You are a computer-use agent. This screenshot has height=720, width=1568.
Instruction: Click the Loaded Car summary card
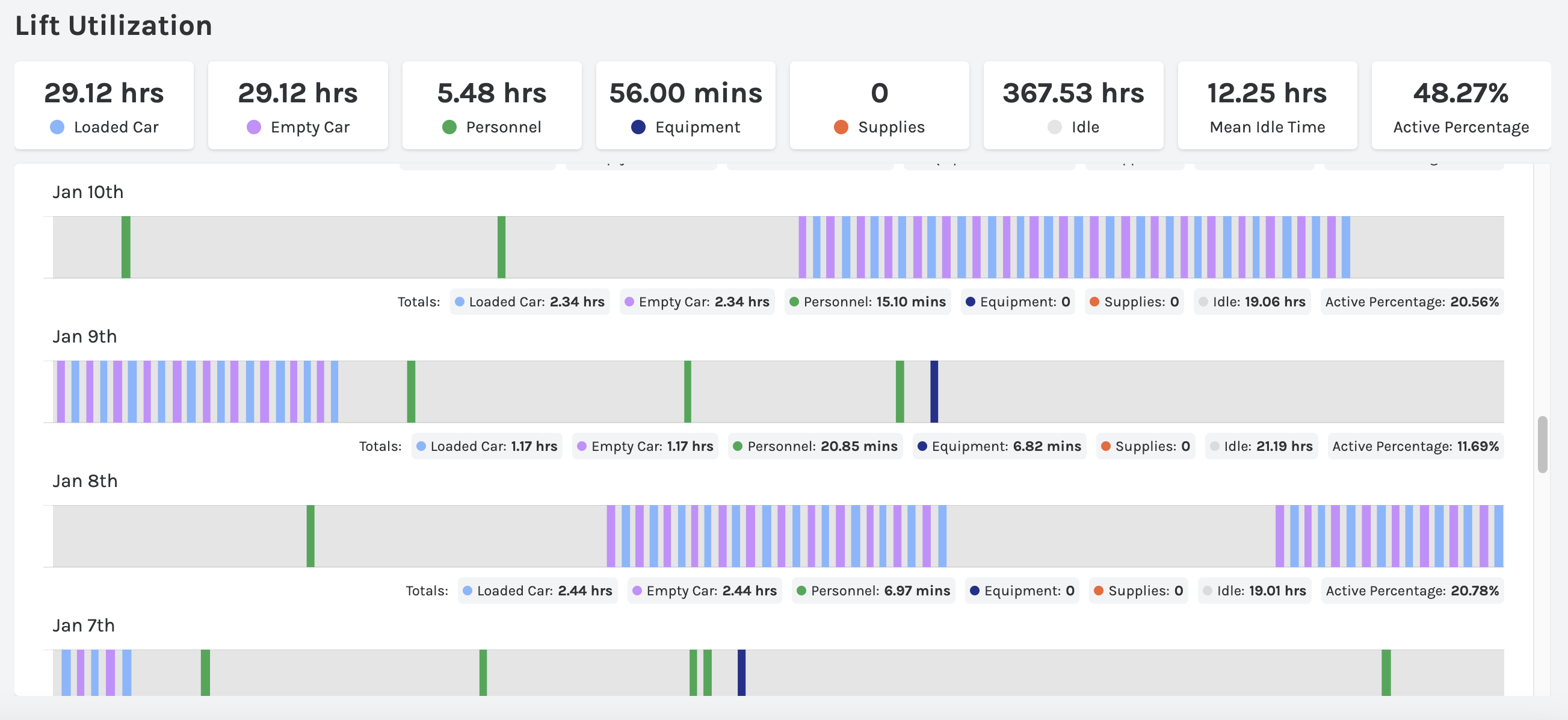click(x=104, y=105)
